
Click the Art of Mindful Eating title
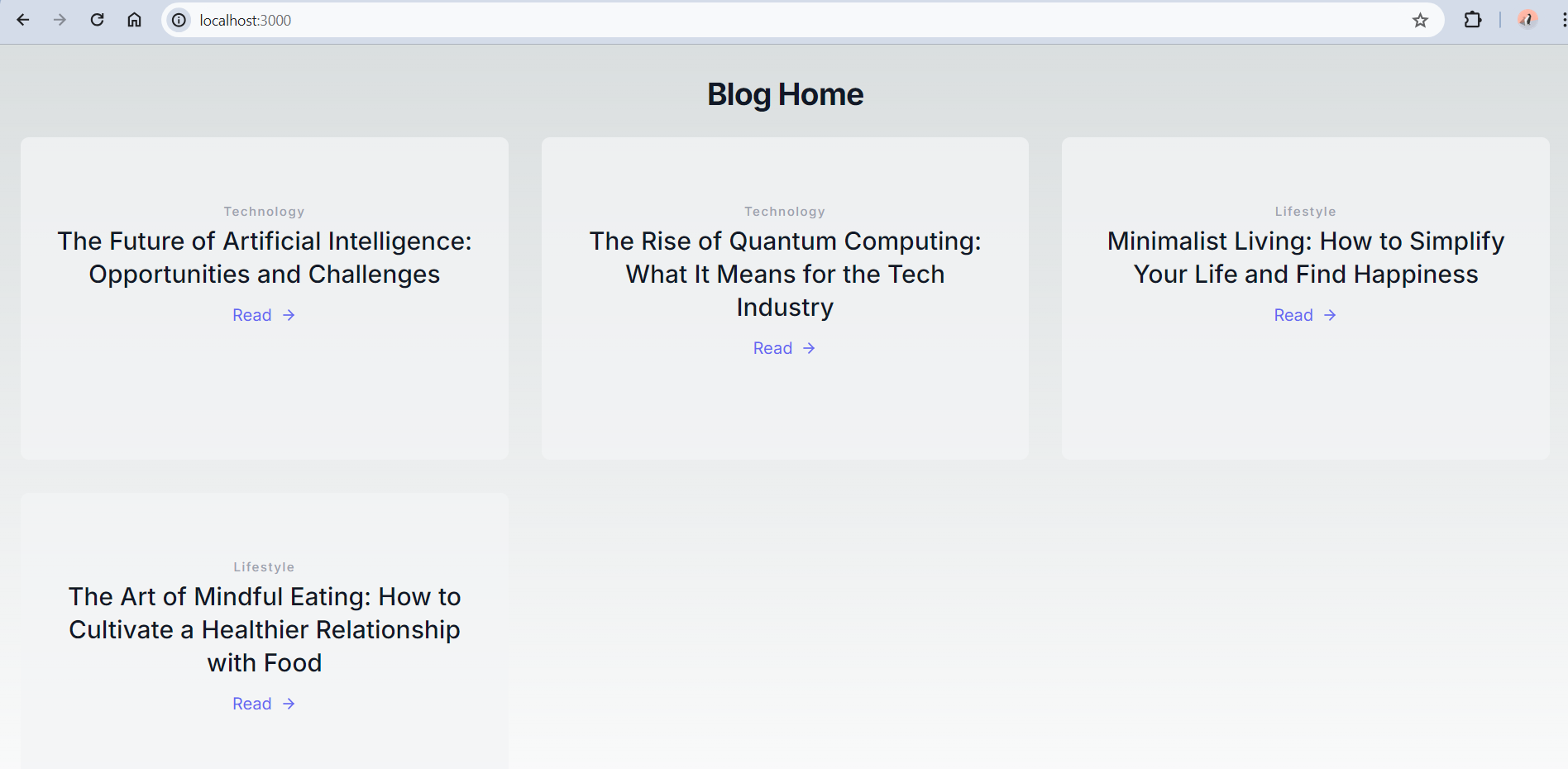[x=265, y=629]
